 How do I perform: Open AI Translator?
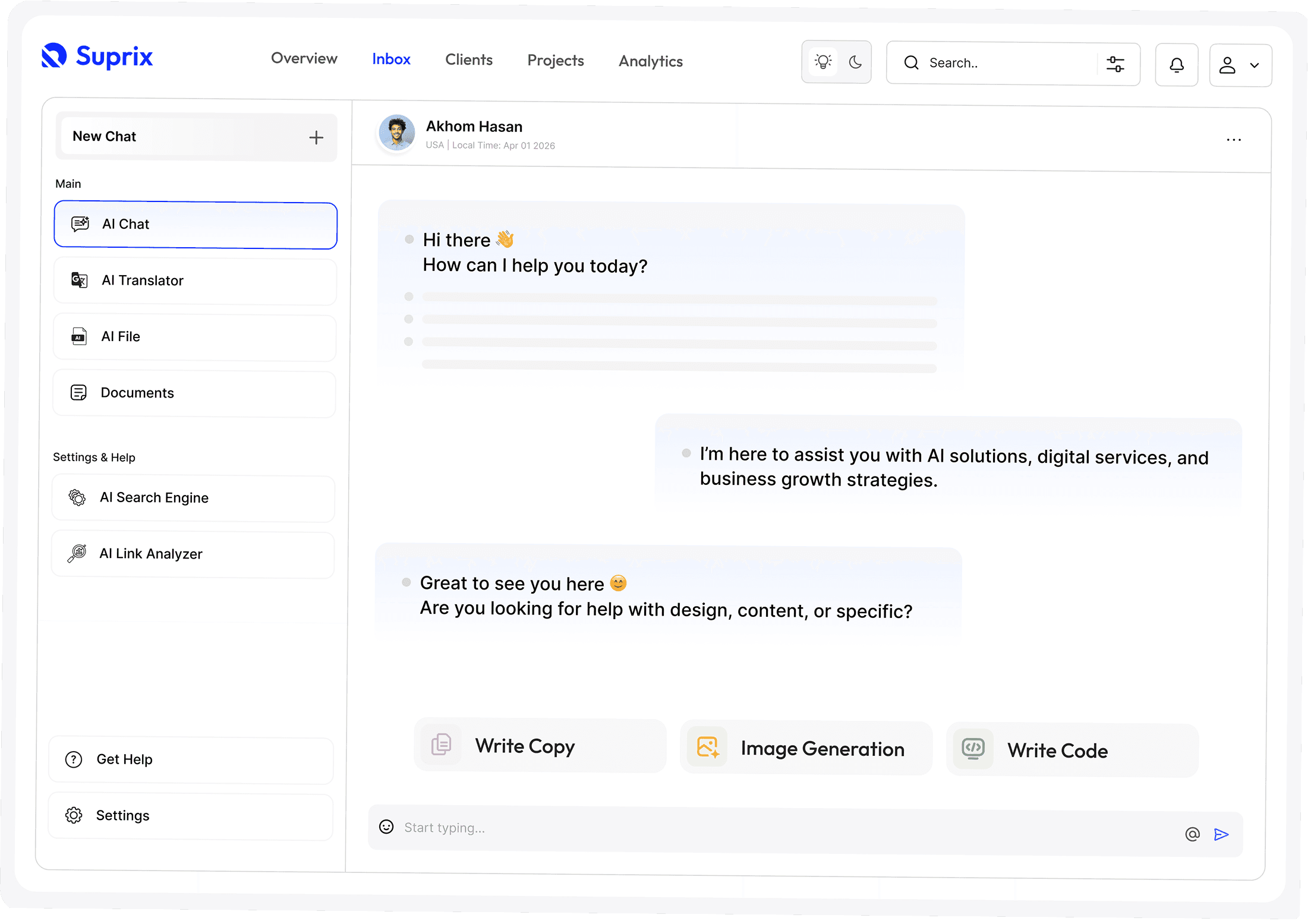click(x=195, y=281)
